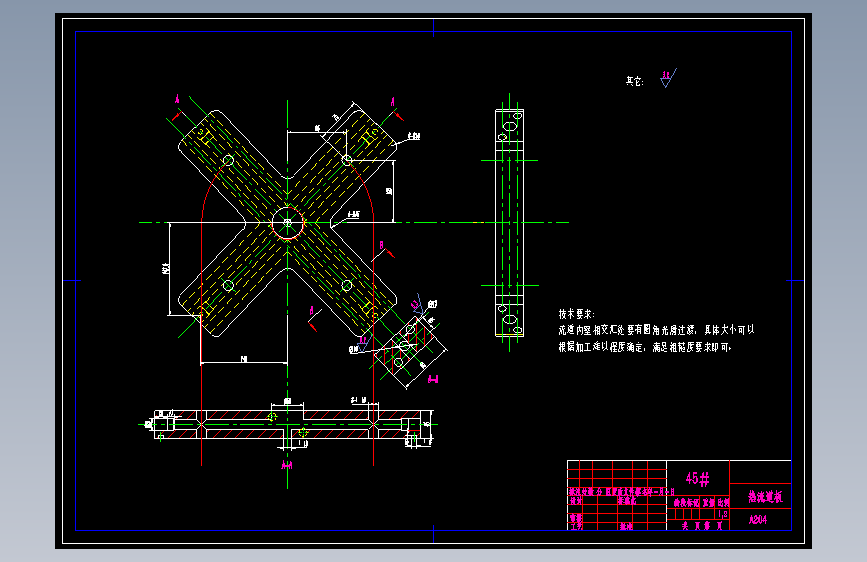867x562 pixels.
Task: Select the 技术要求 heading text
Action: point(576,314)
